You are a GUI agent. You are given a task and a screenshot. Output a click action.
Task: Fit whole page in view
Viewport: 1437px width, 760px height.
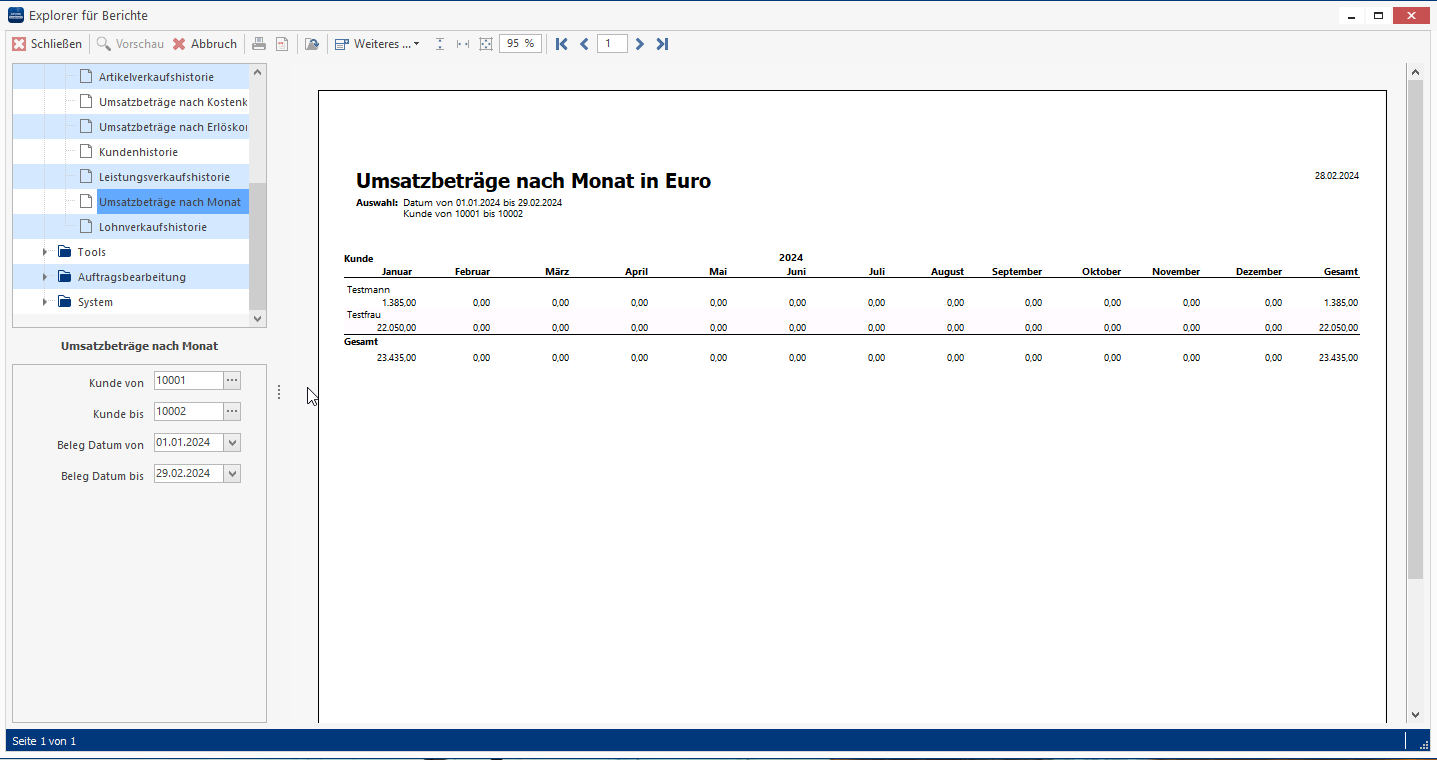(x=486, y=44)
